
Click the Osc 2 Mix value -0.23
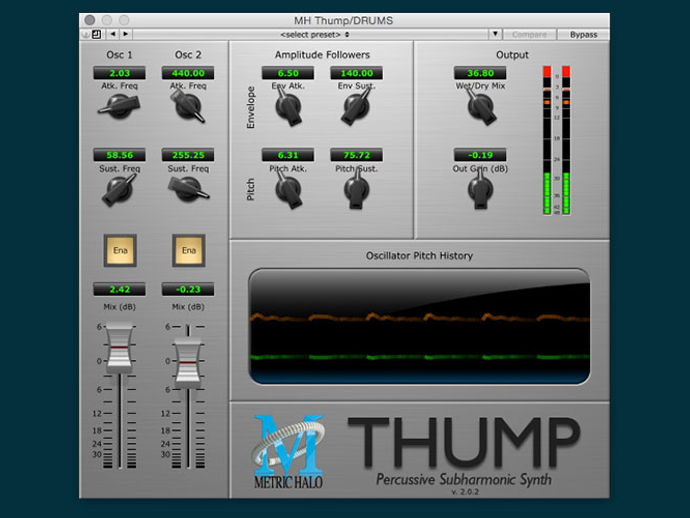pos(188,289)
